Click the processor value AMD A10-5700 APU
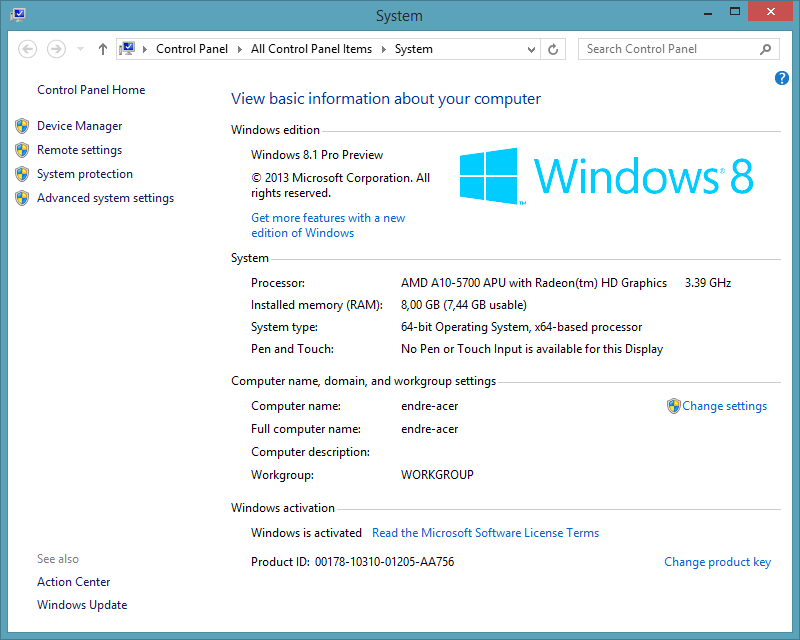Viewport: 800px width, 640px height. 534,283
